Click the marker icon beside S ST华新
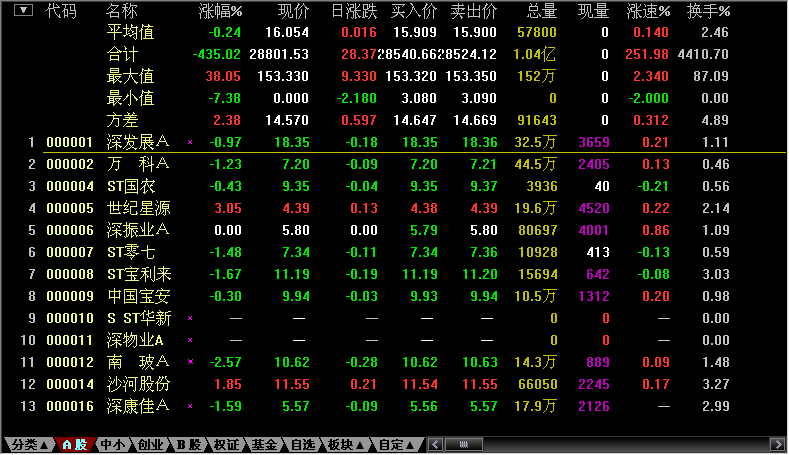 click(190, 318)
